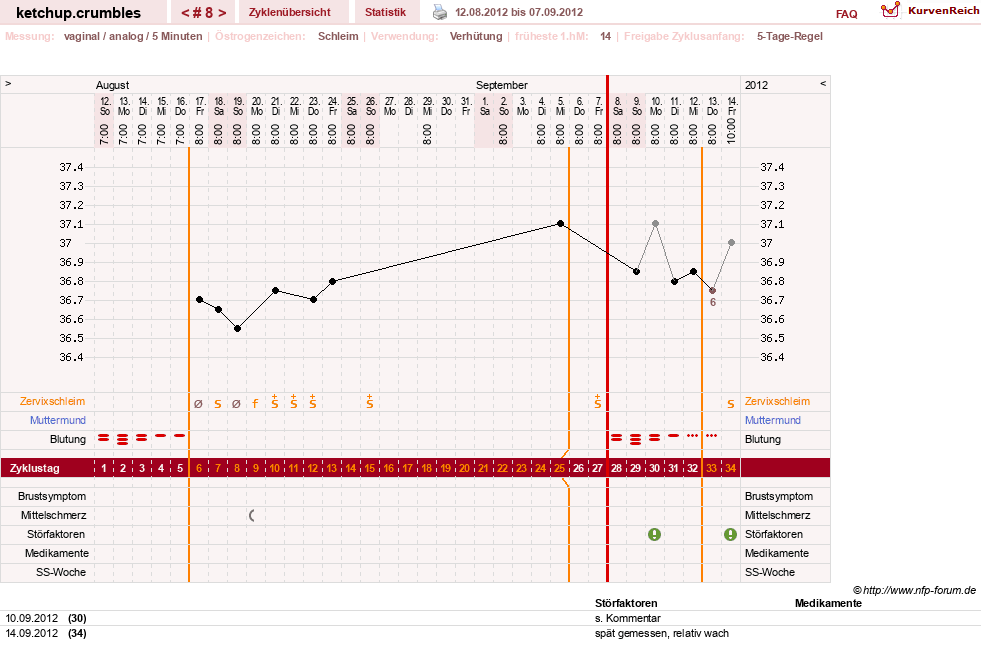Click the Schleim Östrogenzeichen value
The height and width of the screenshot is (662, 981).
coord(338,36)
